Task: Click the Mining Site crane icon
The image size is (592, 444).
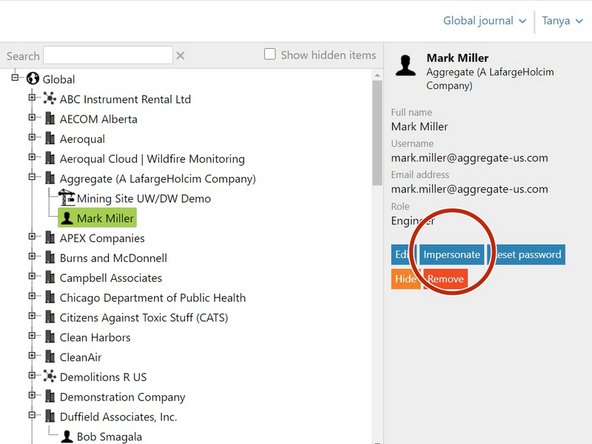Action: pos(67,197)
